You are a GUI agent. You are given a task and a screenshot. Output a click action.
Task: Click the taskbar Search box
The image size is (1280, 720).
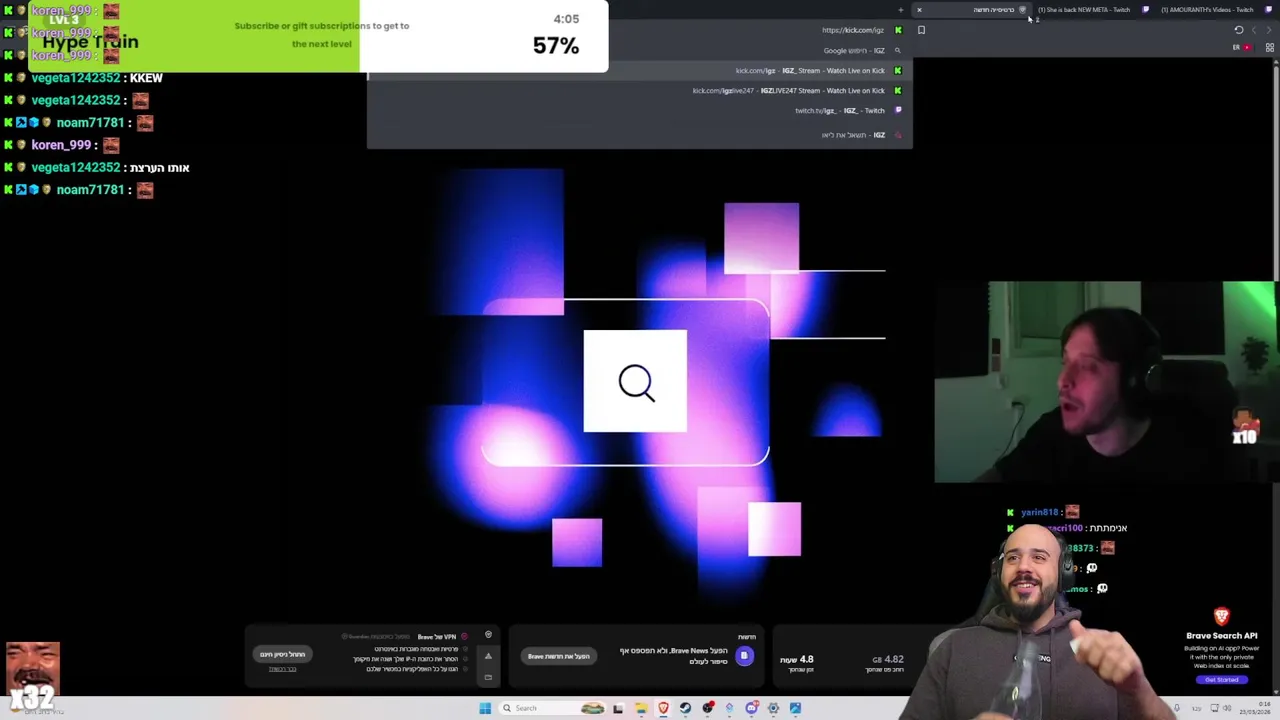click(x=553, y=708)
